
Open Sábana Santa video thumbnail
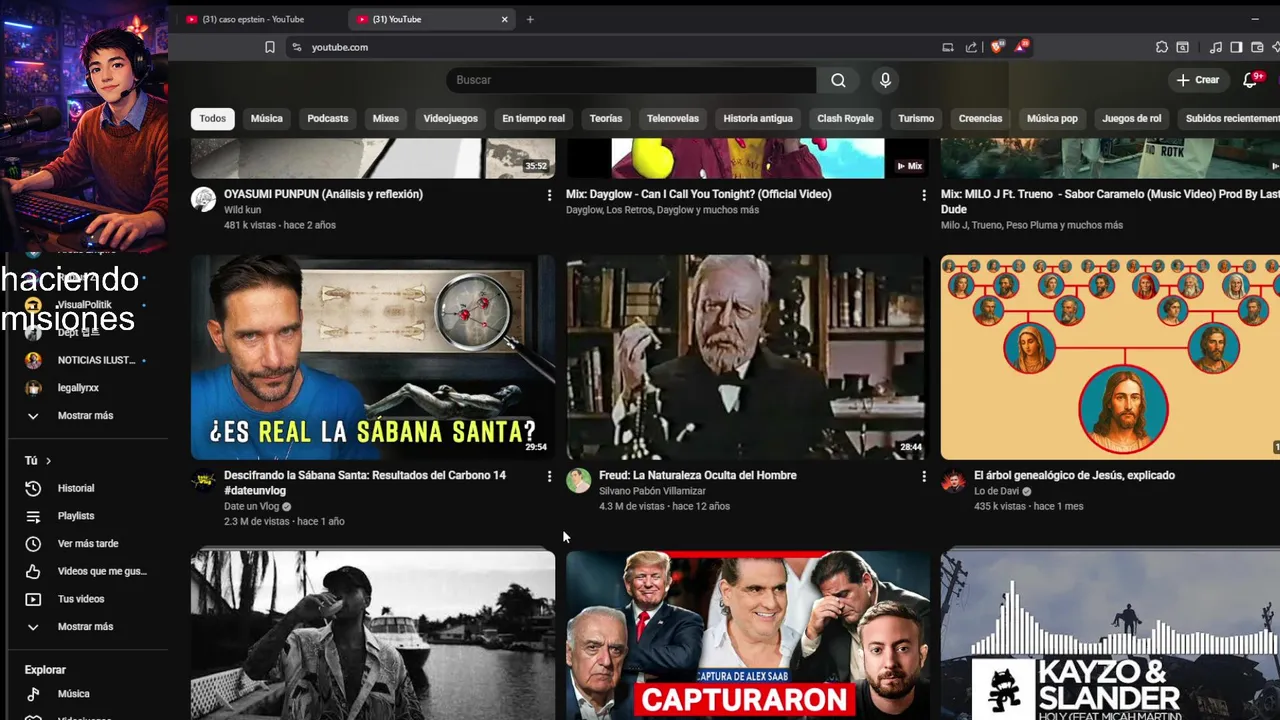[373, 357]
